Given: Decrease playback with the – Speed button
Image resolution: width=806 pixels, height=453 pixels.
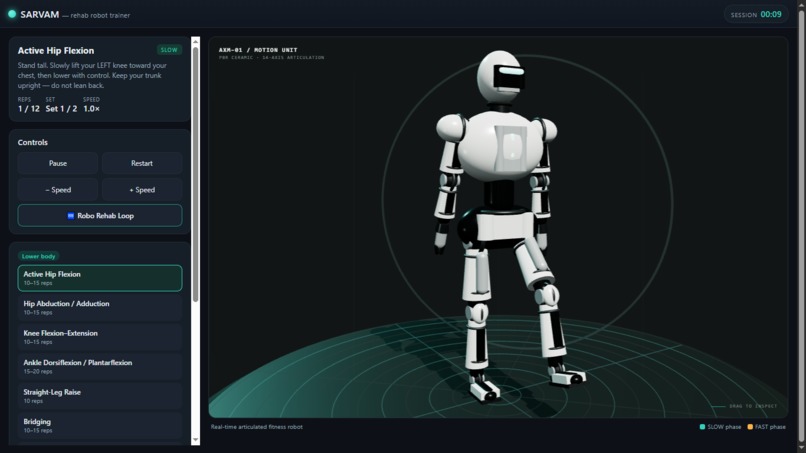Looking at the screenshot, I should tap(58, 190).
